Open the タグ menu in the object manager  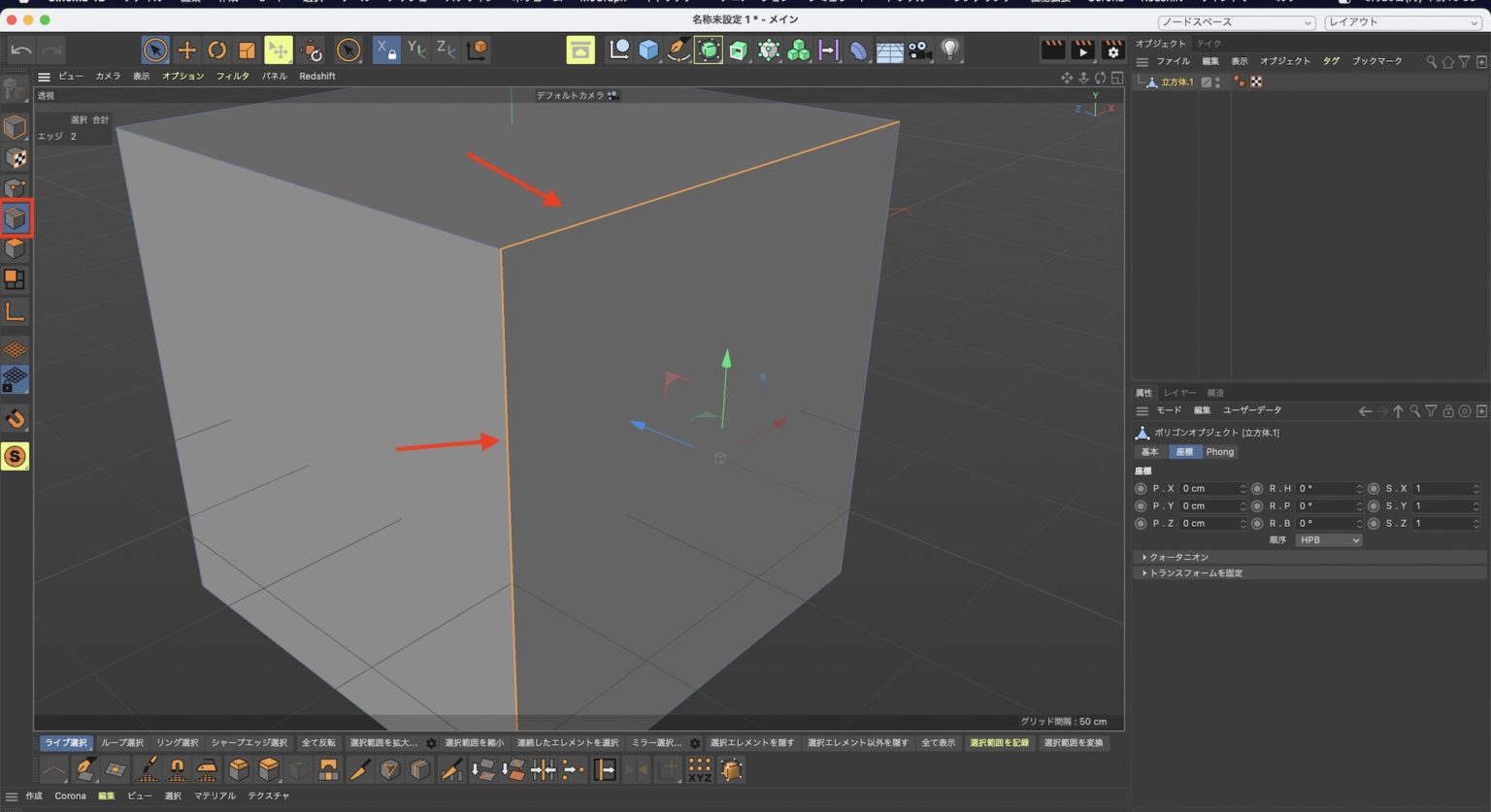[1331, 60]
